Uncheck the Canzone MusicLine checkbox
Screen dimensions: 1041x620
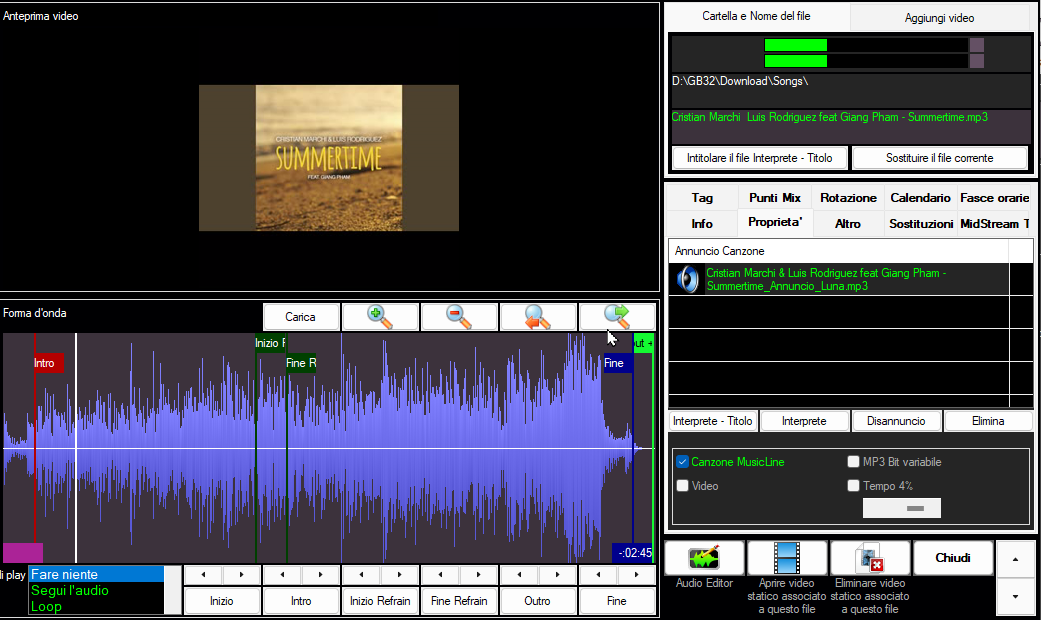pyautogui.click(x=682, y=462)
